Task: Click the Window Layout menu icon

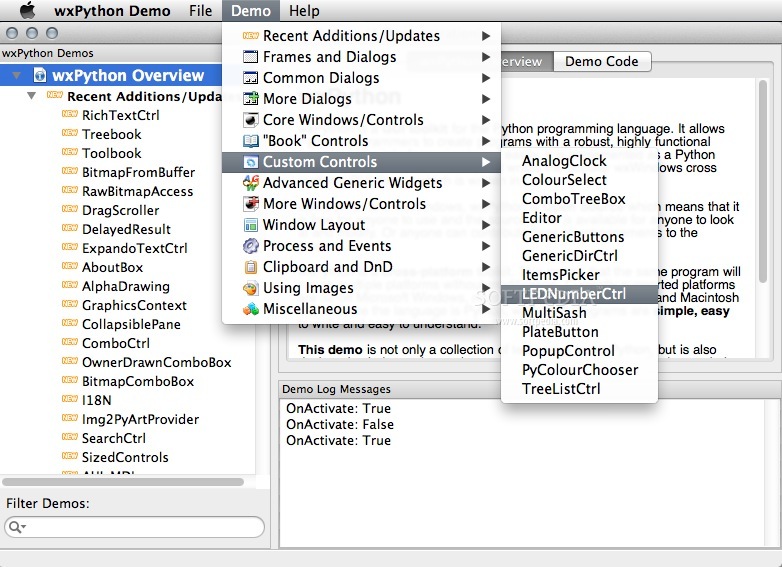Action: point(250,225)
